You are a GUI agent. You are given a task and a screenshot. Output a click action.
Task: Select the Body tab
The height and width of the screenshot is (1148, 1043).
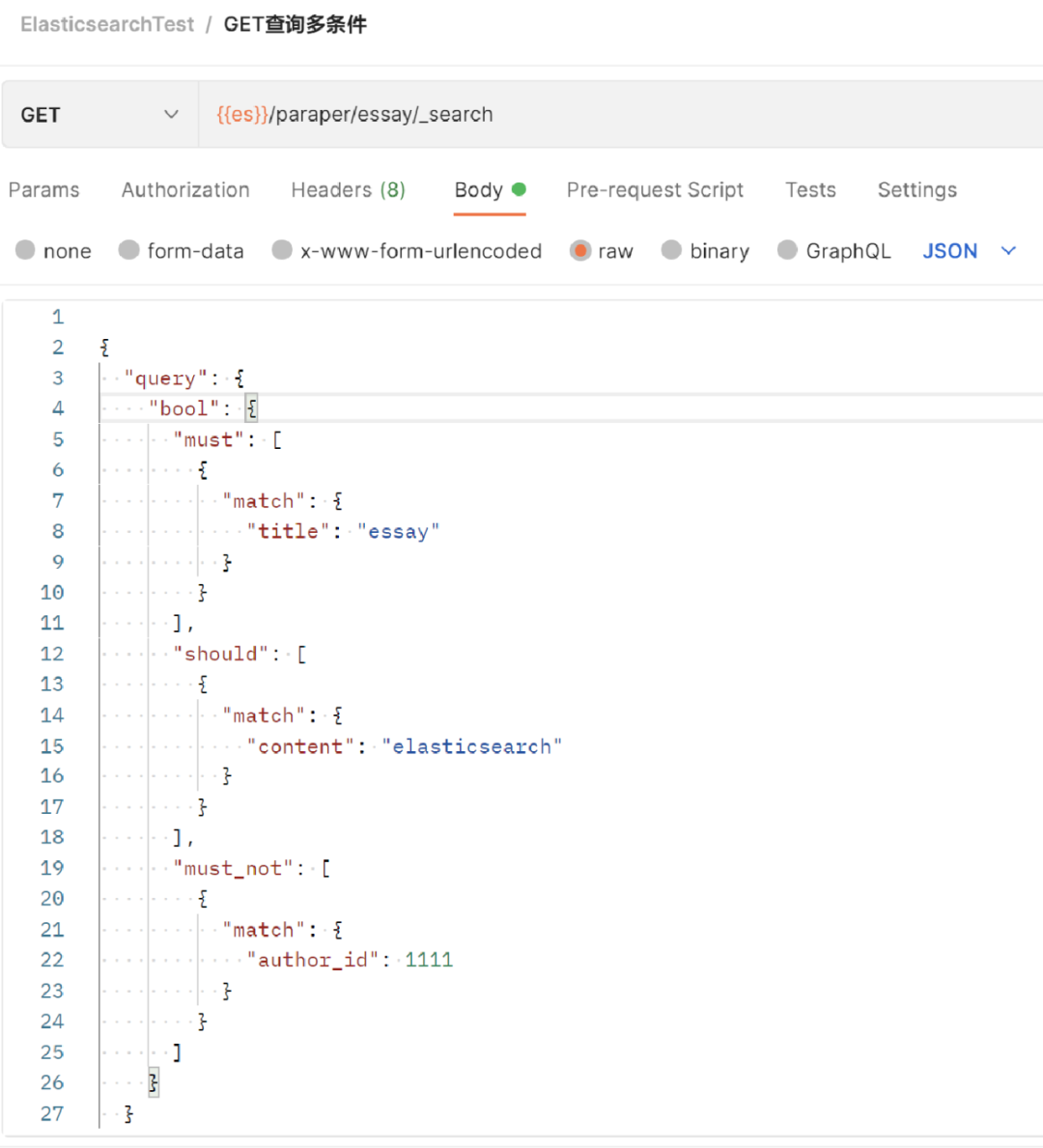click(490, 190)
